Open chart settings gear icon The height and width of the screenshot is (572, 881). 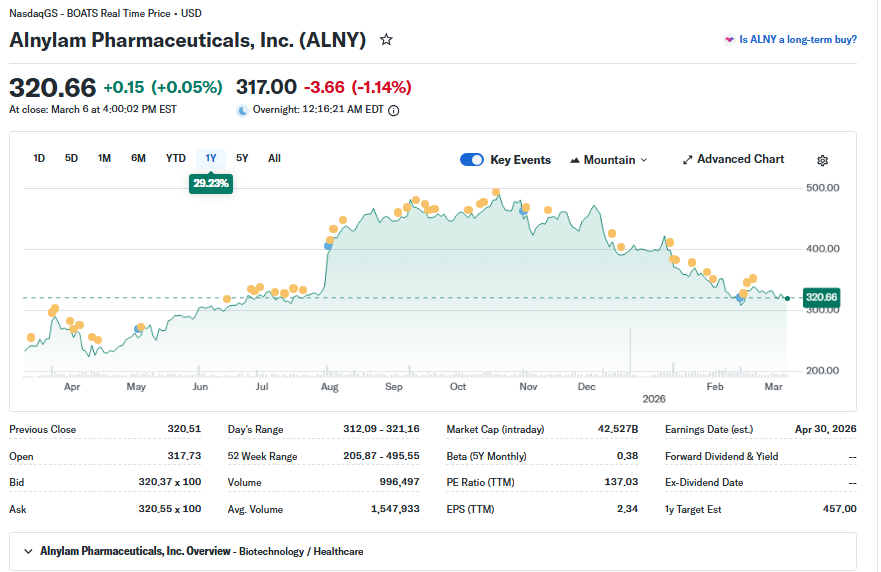pyautogui.click(x=823, y=161)
